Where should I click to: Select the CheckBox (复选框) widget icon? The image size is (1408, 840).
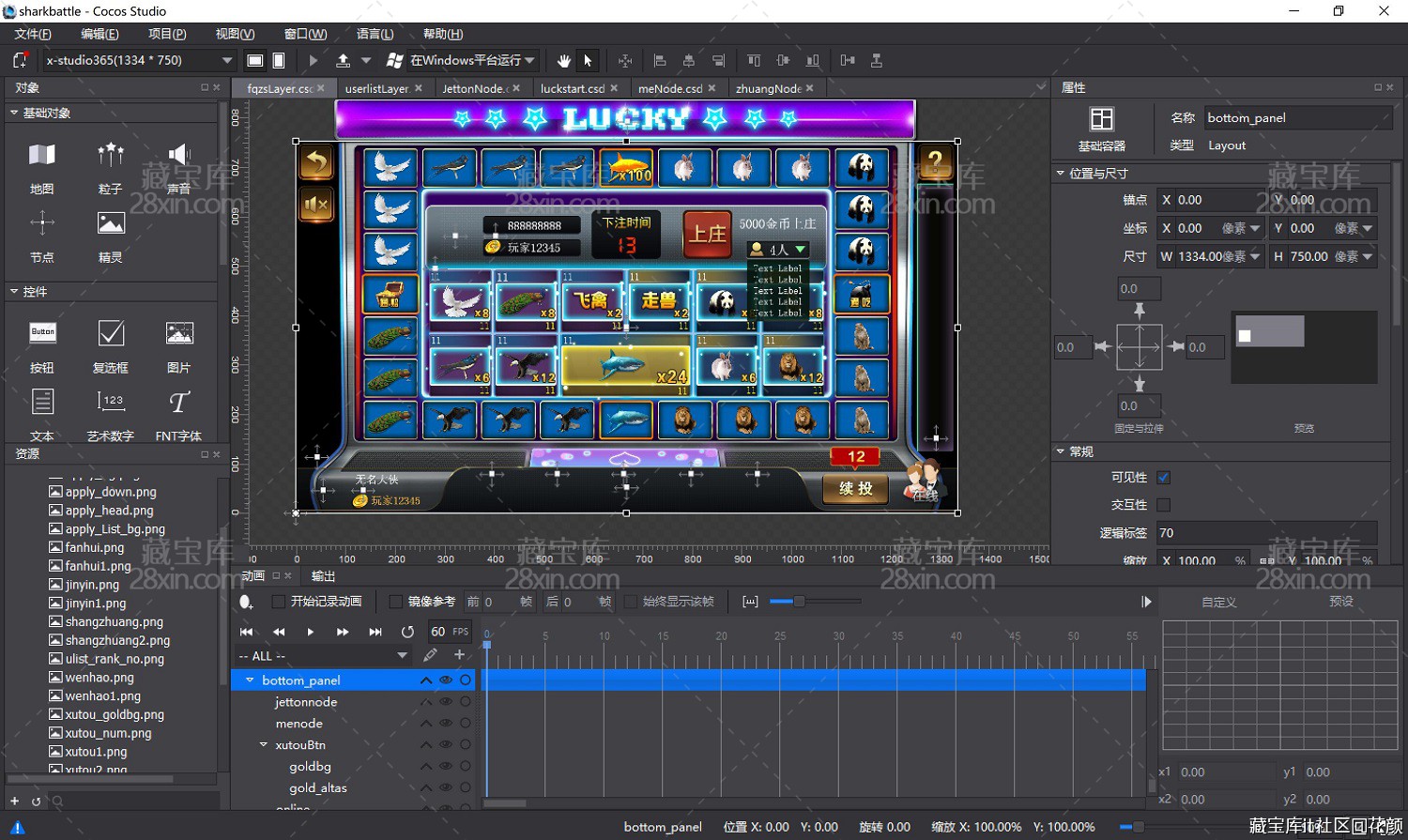pyautogui.click(x=111, y=332)
